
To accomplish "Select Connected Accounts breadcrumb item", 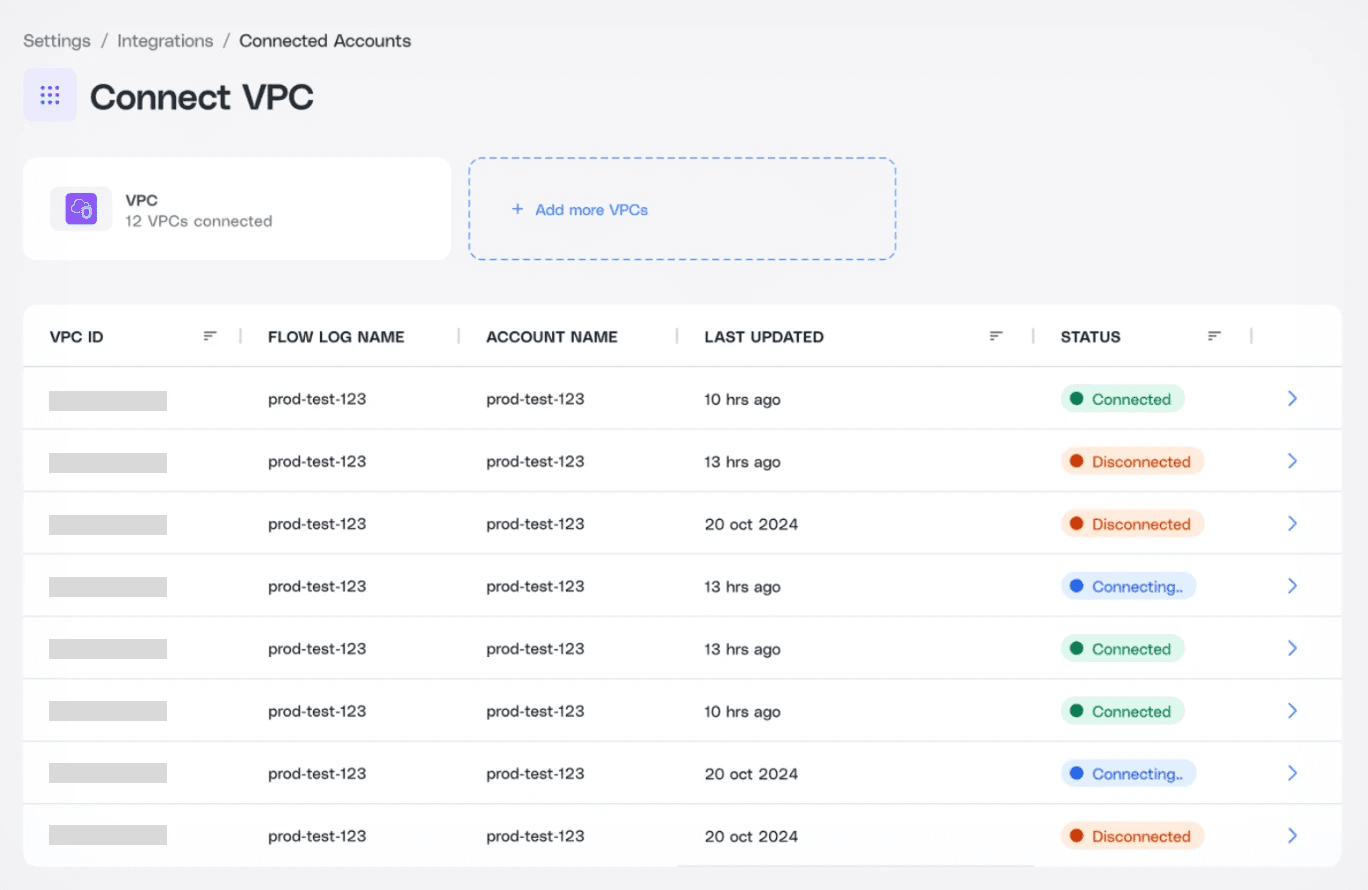I will [325, 41].
